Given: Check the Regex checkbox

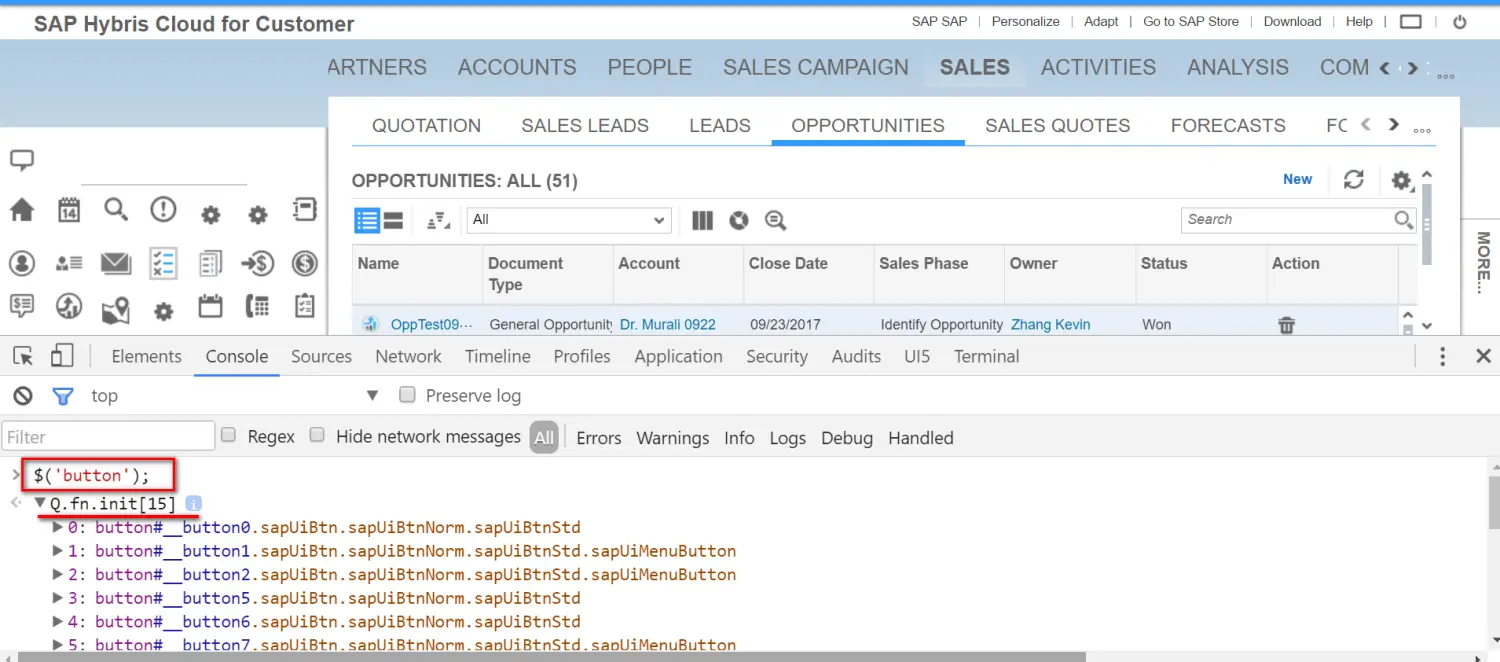Looking at the screenshot, I should [228, 435].
